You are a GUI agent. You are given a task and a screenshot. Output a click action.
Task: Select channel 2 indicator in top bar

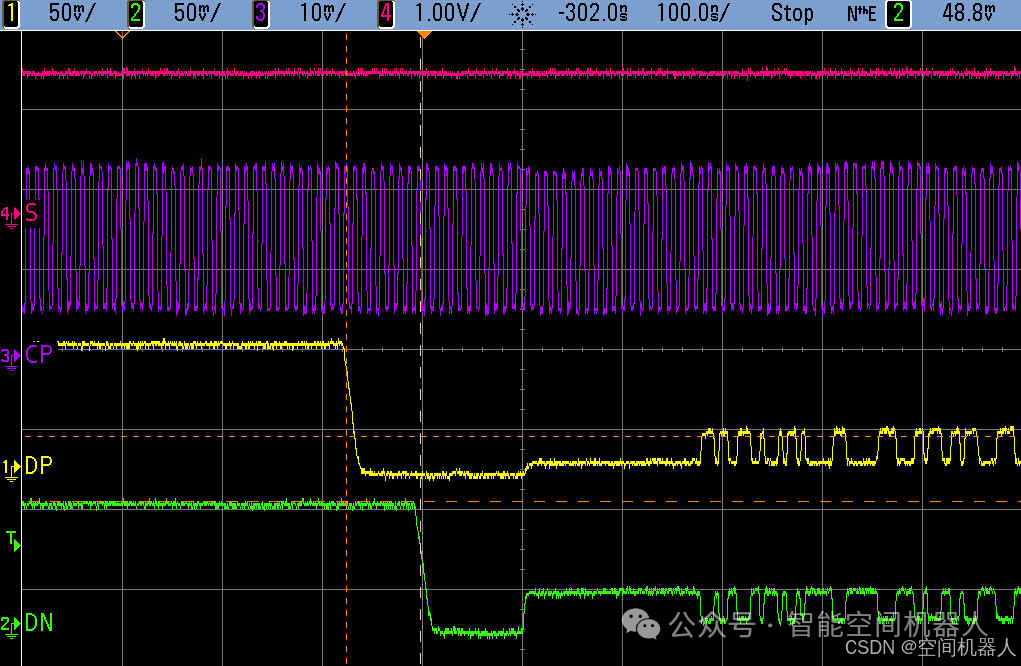pos(135,14)
